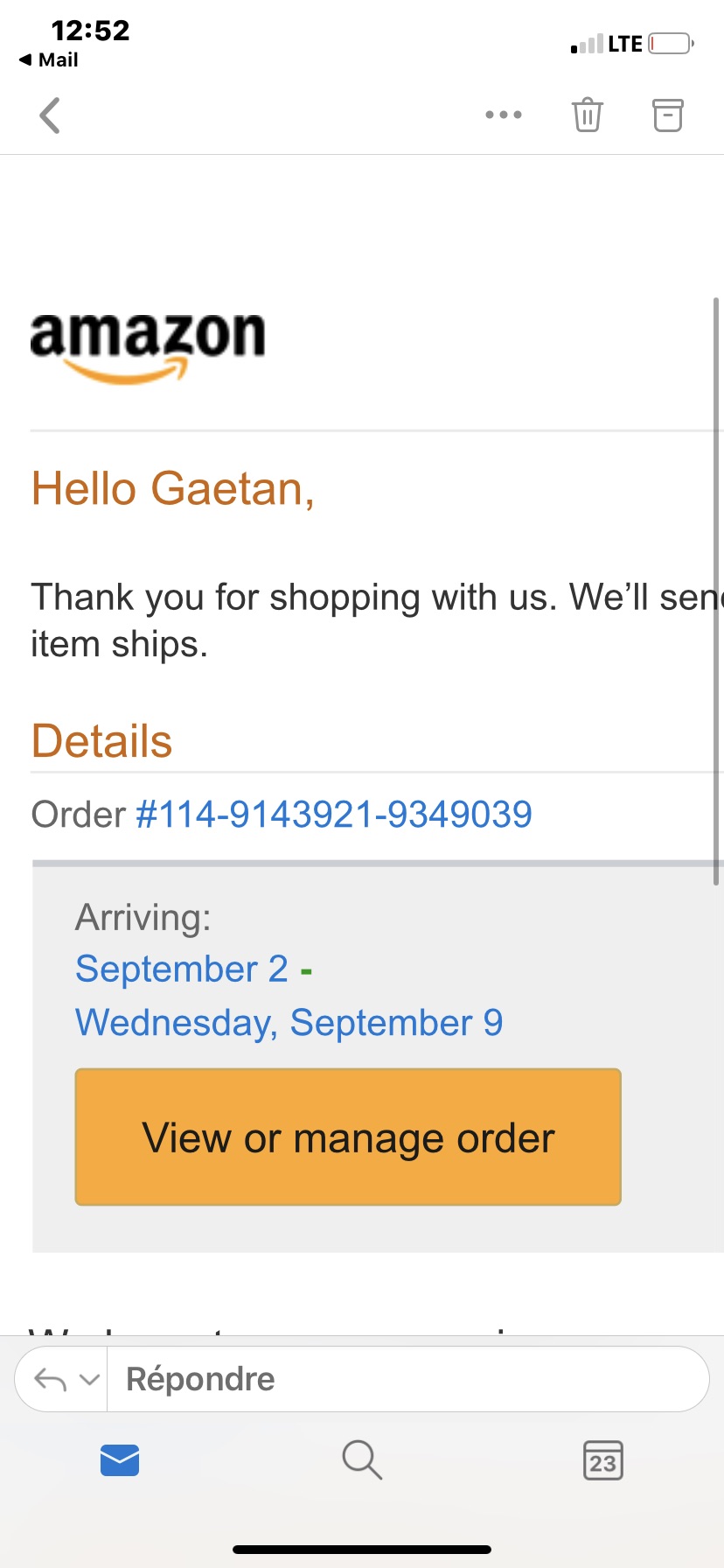Go back using the left chevron arrow

(x=51, y=115)
